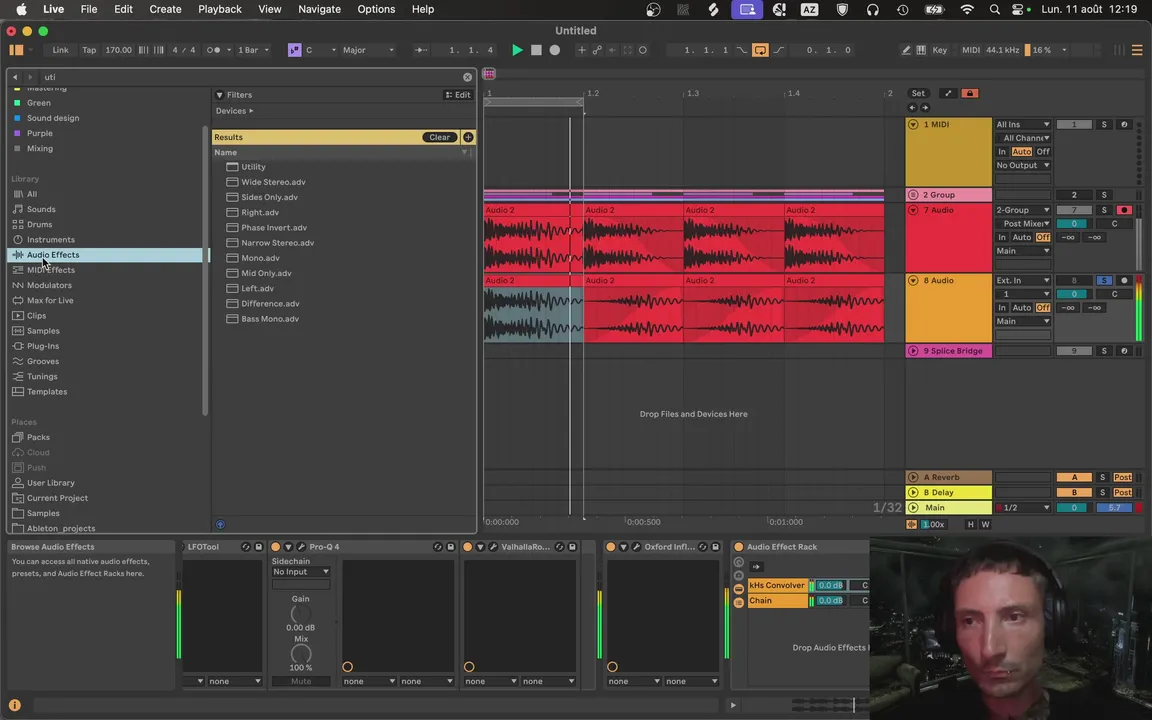Fold the 7 Audio track

click(x=913, y=210)
